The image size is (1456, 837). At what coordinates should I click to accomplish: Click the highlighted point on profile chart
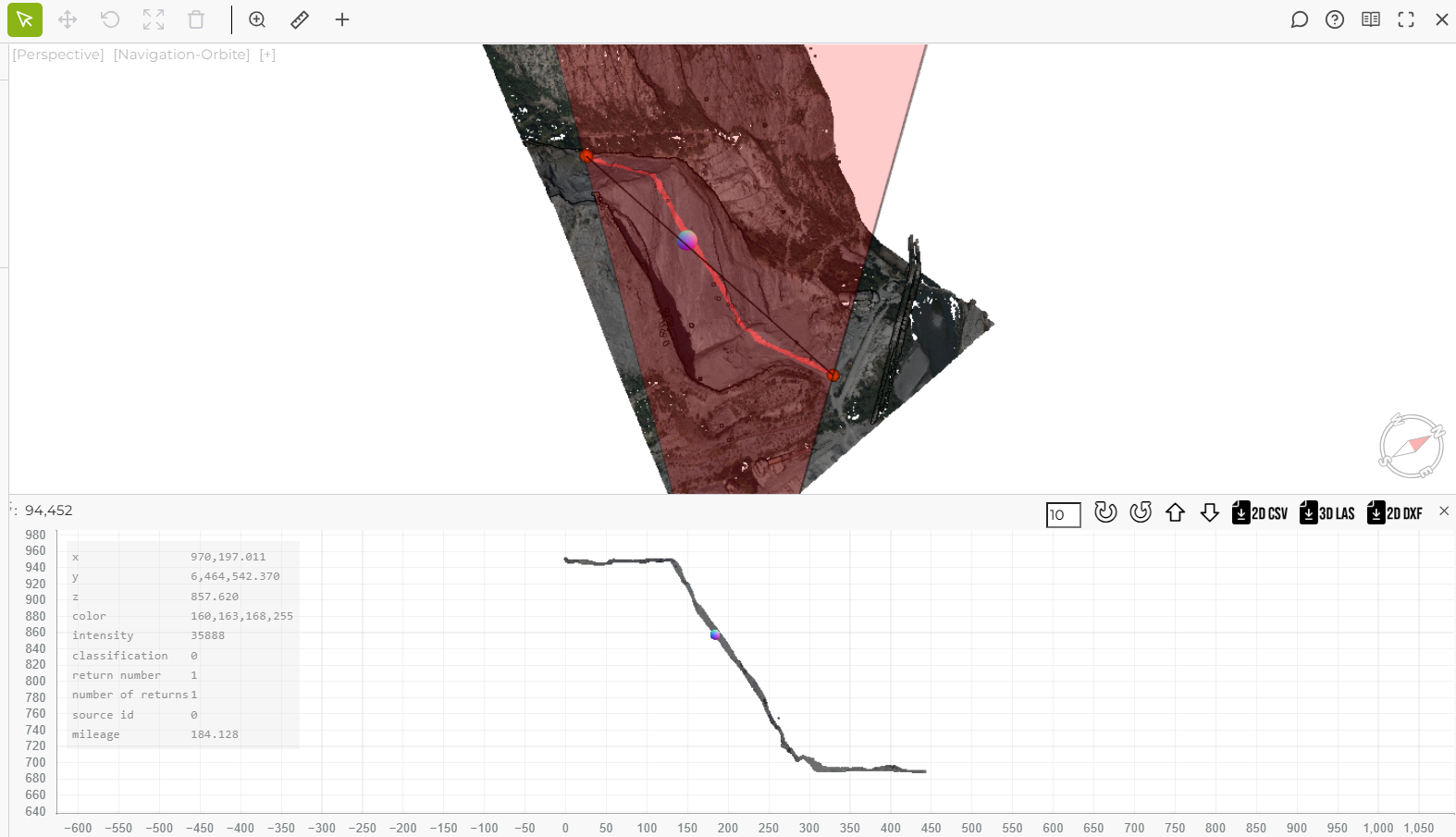pos(715,634)
